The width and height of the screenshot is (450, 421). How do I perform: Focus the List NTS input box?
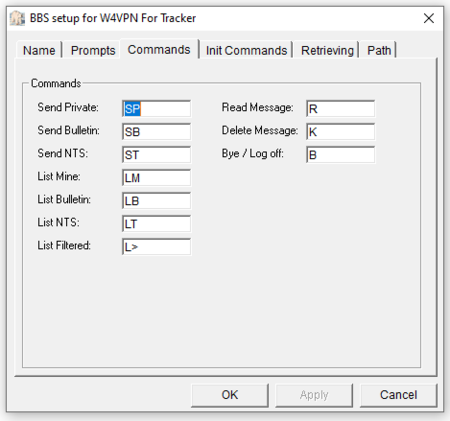(x=156, y=224)
